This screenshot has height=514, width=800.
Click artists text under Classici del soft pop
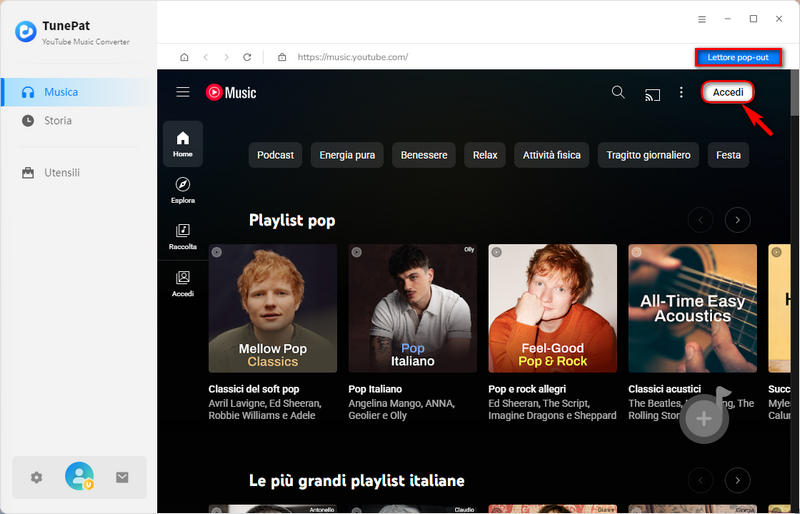[265, 409]
